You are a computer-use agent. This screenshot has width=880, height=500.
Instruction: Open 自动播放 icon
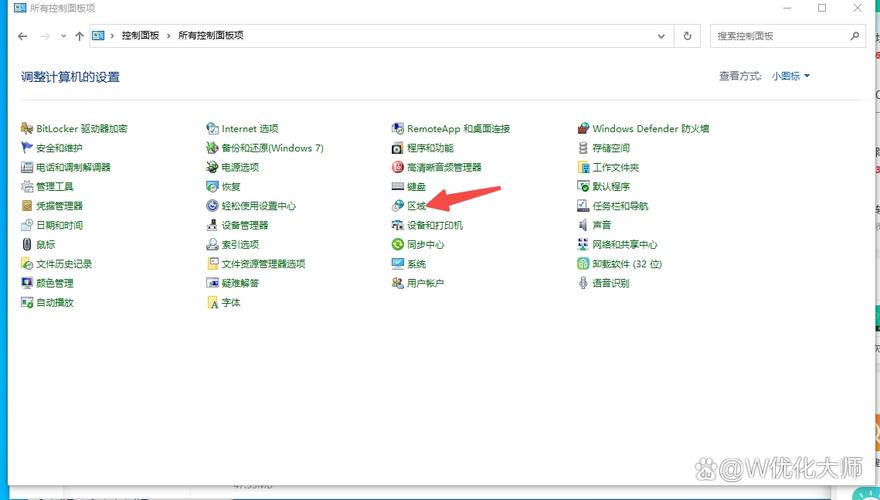[27, 302]
